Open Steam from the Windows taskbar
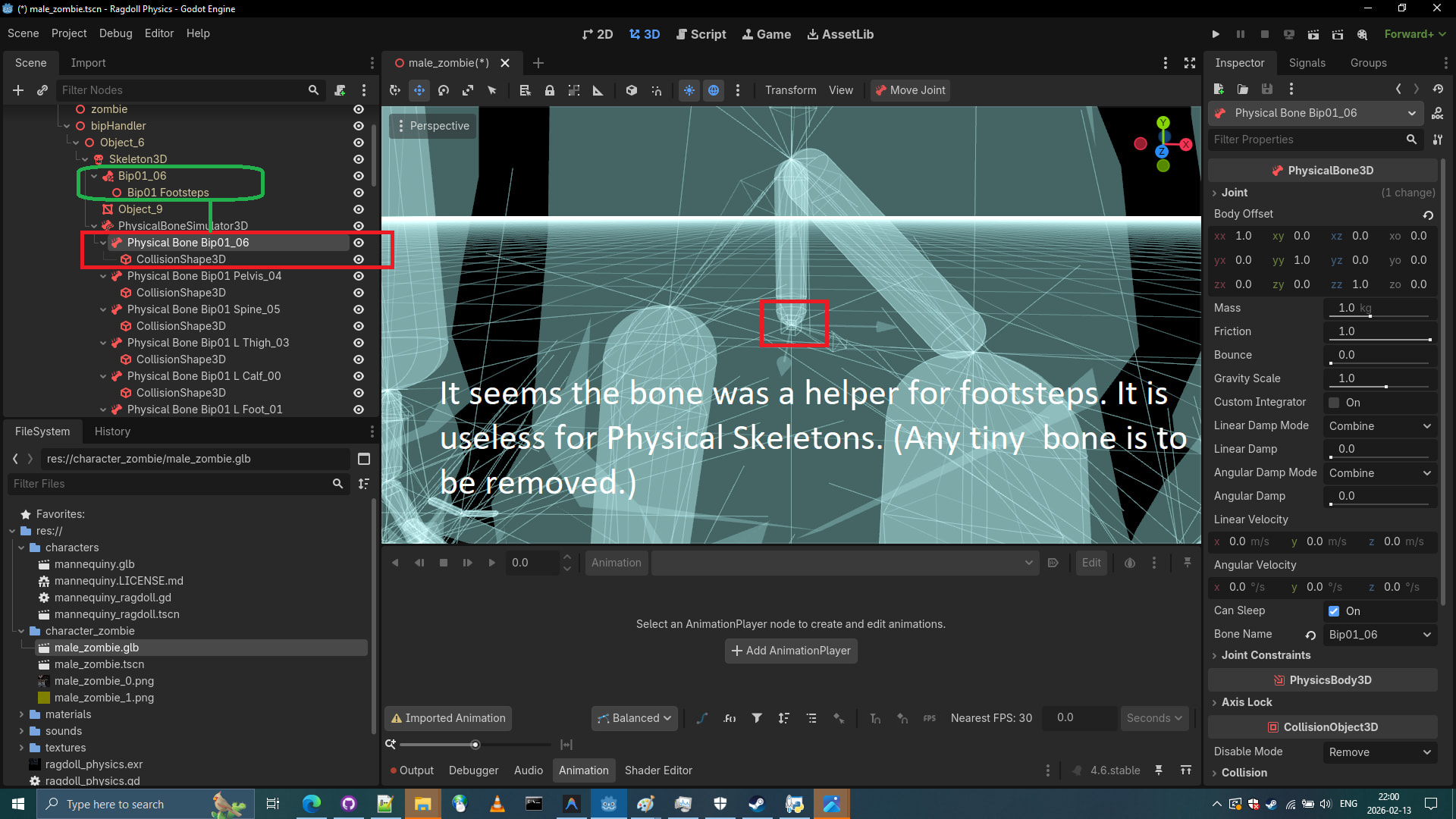This screenshot has width=1456, height=819. [x=757, y=804]
